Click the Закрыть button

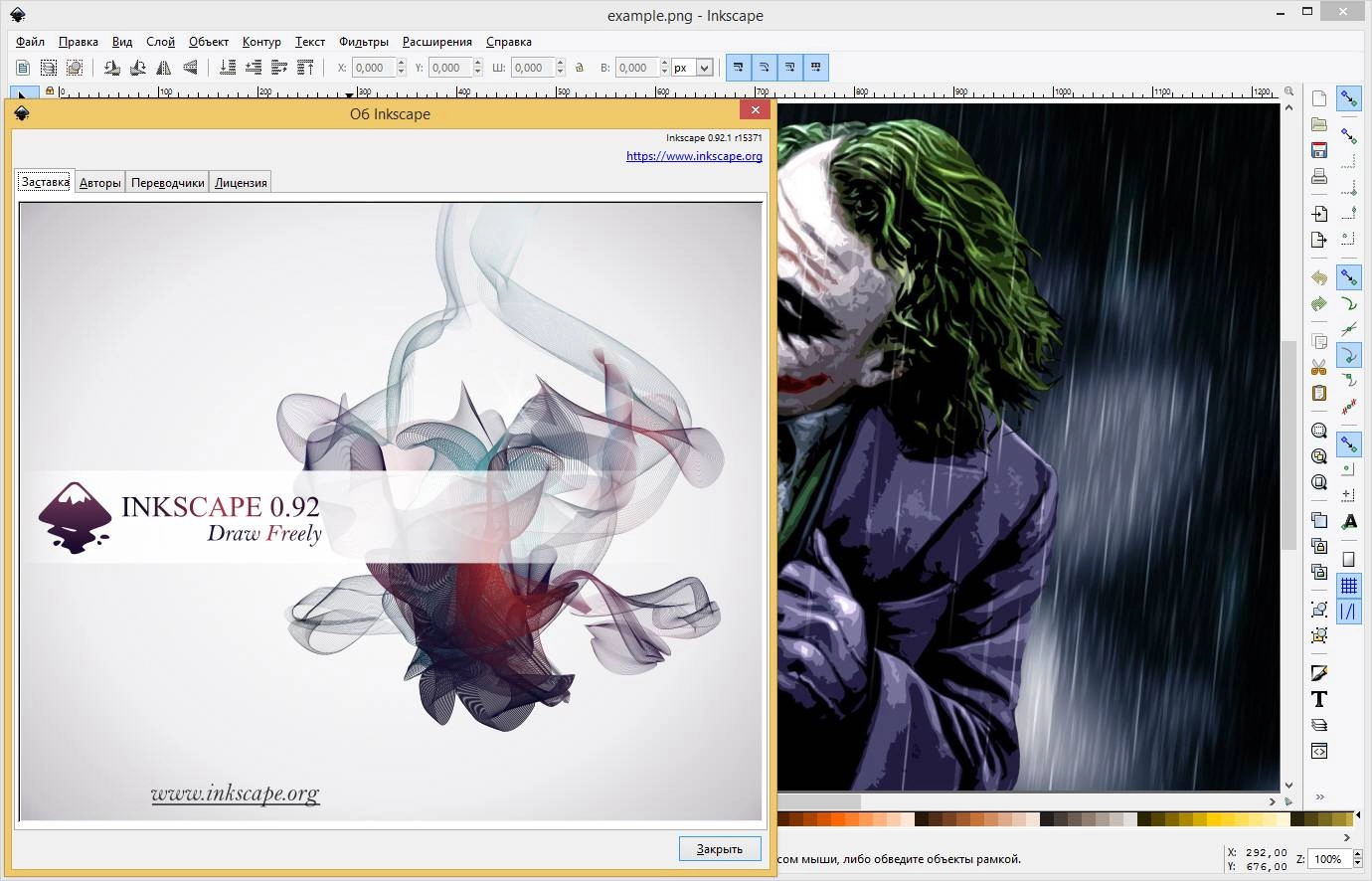pos(720,849)
